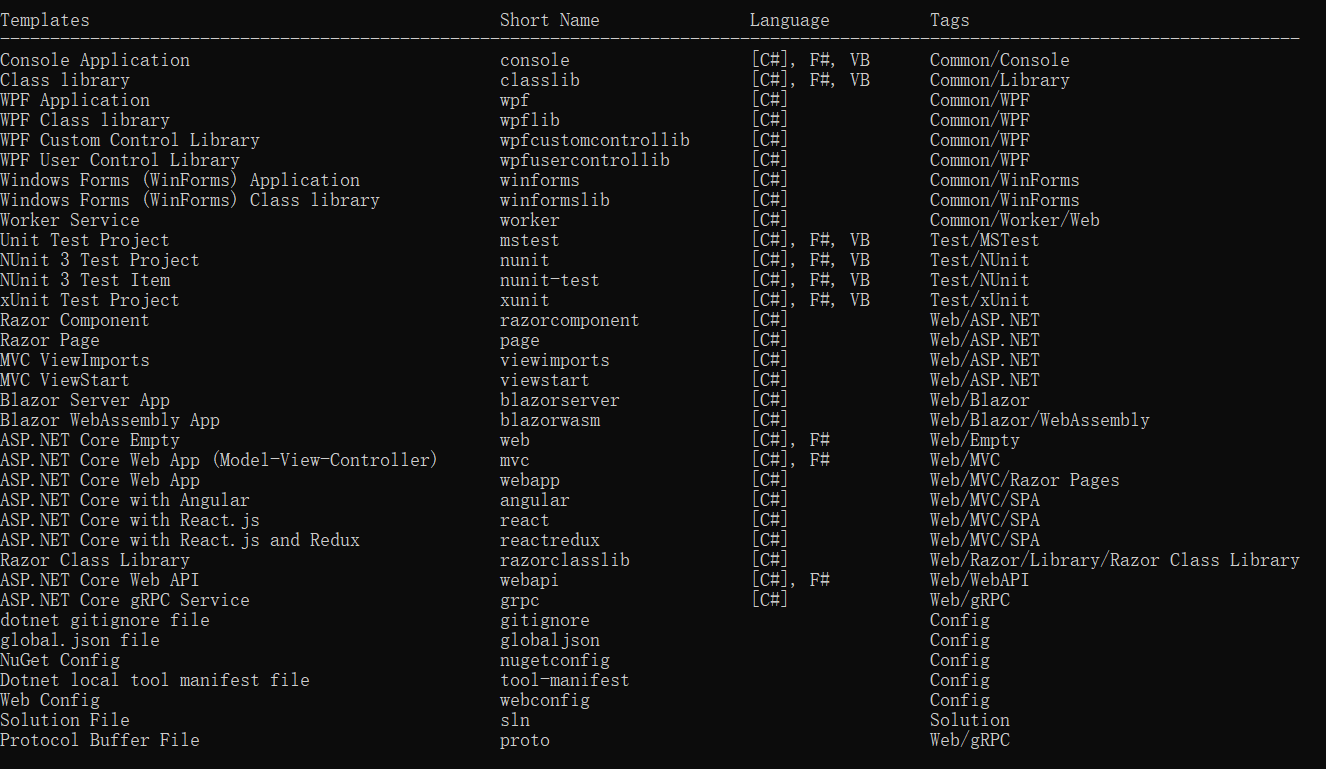Click the ASP.NET Core gRPC Service entry
Screen dimensions: 1326x769
pos(125,600)
